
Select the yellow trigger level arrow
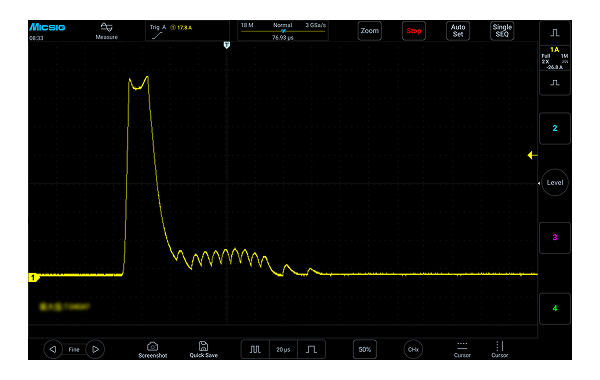point(532,155)
